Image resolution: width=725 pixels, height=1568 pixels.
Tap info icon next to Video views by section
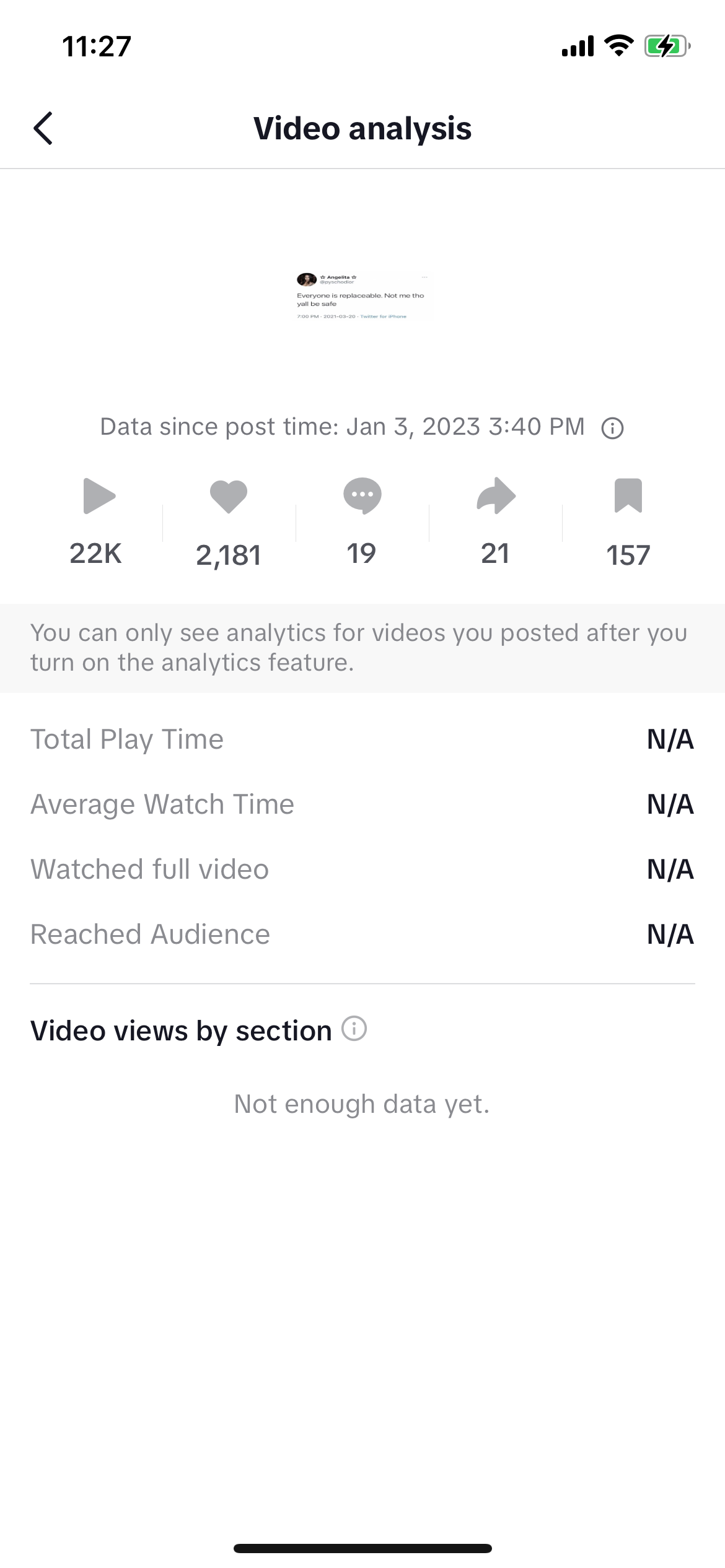tap(354, 1029)
